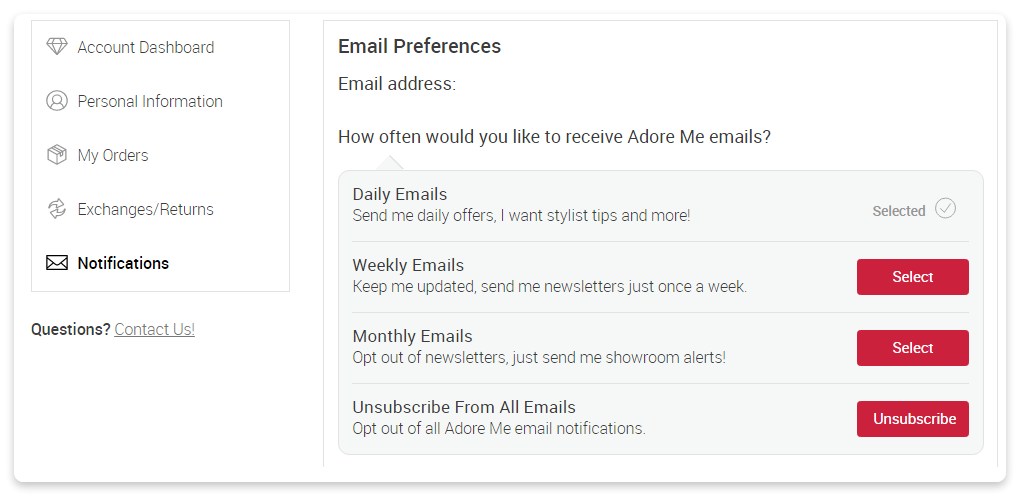The image size is (1020, 496).
Task: Click the envelope icon beside Notifications
Action: (57, 263)
